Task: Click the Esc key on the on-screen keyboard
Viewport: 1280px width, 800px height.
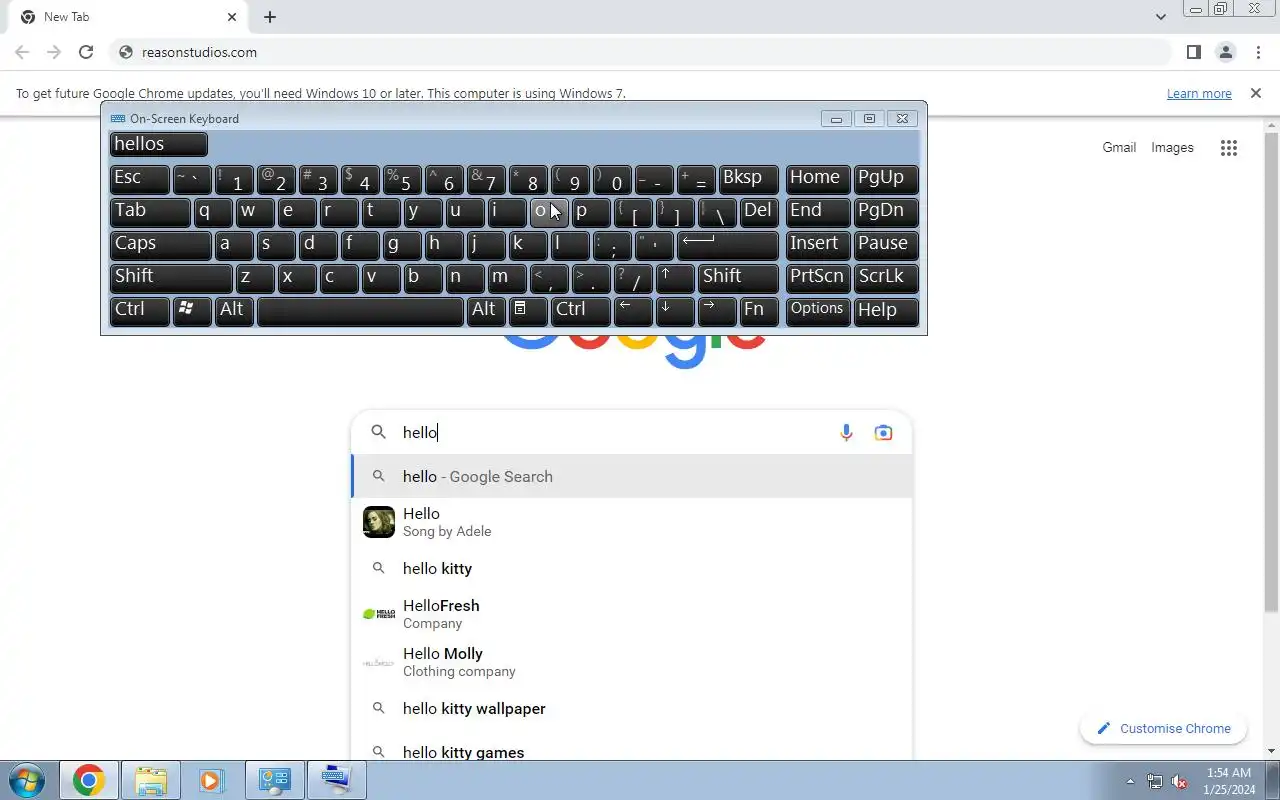Action: (x=139, y=178)
